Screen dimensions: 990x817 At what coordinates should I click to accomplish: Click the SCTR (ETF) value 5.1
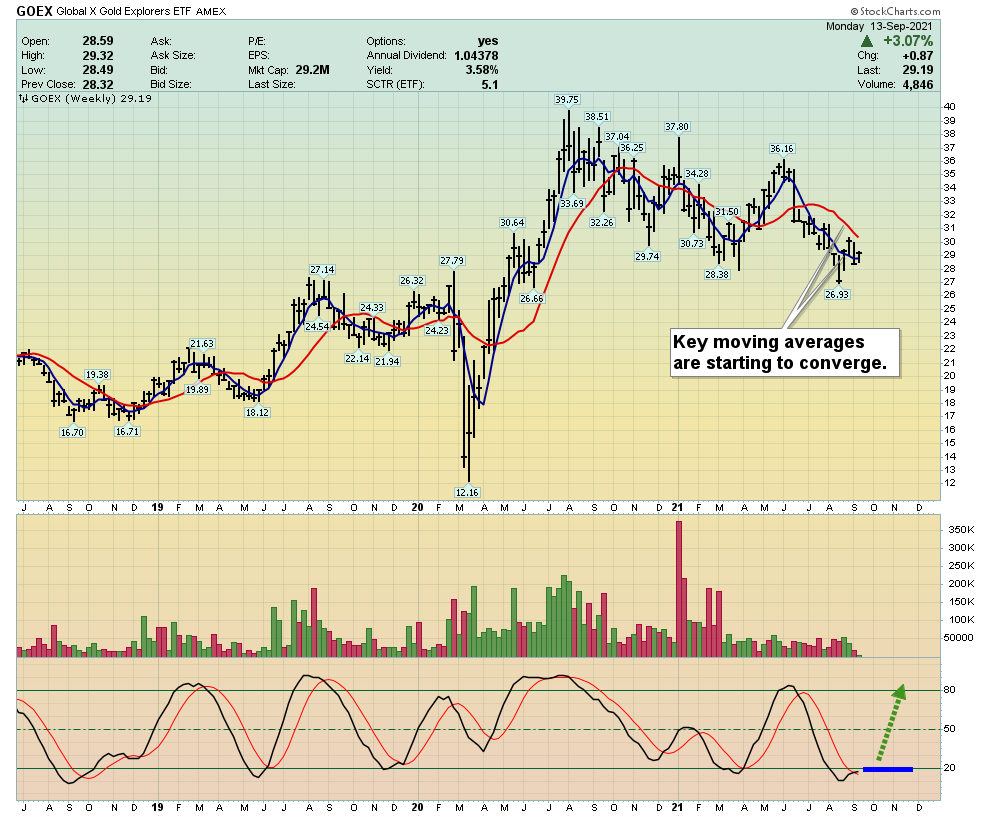point(490,85)
